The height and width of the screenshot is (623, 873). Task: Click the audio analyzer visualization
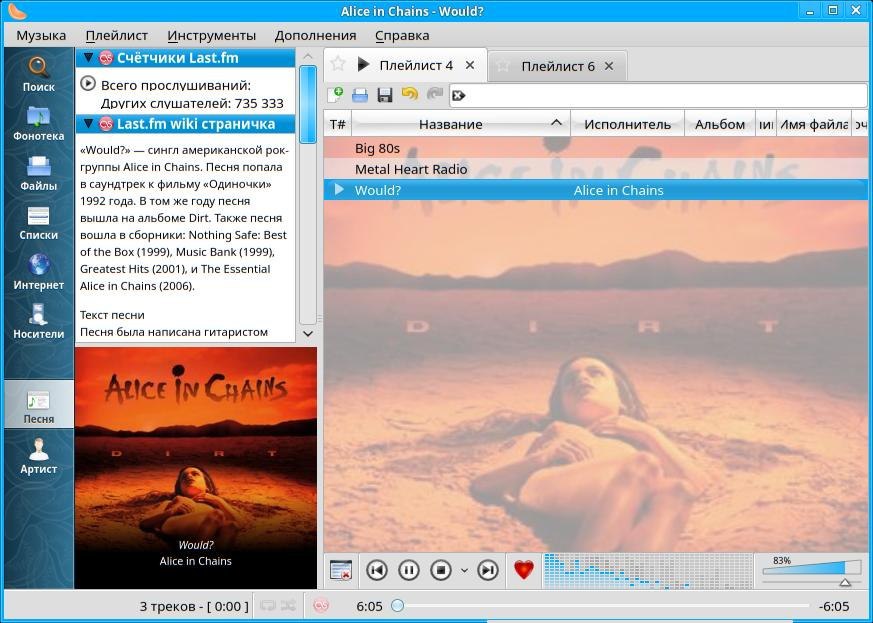[x=648, y=570]
